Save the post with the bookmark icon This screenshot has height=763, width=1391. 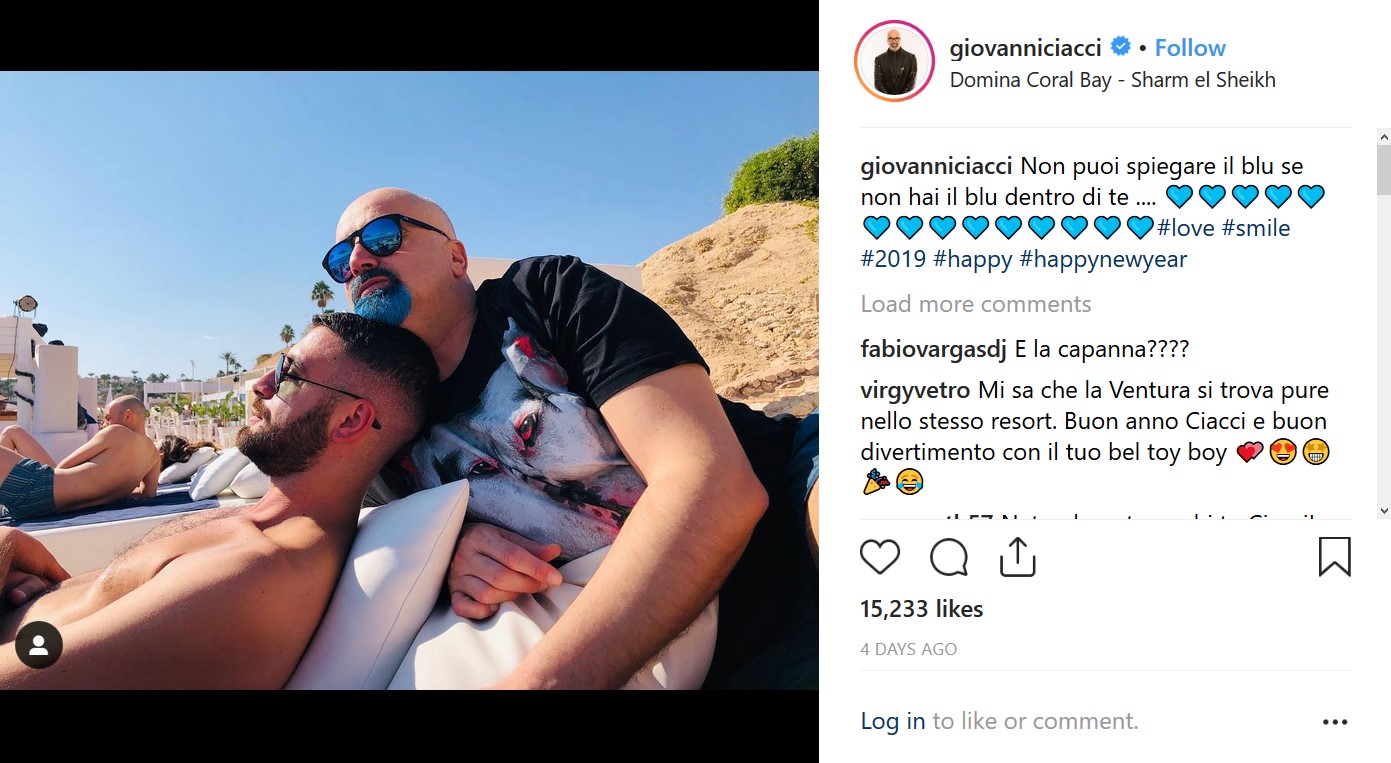[x=1334, y=557]
